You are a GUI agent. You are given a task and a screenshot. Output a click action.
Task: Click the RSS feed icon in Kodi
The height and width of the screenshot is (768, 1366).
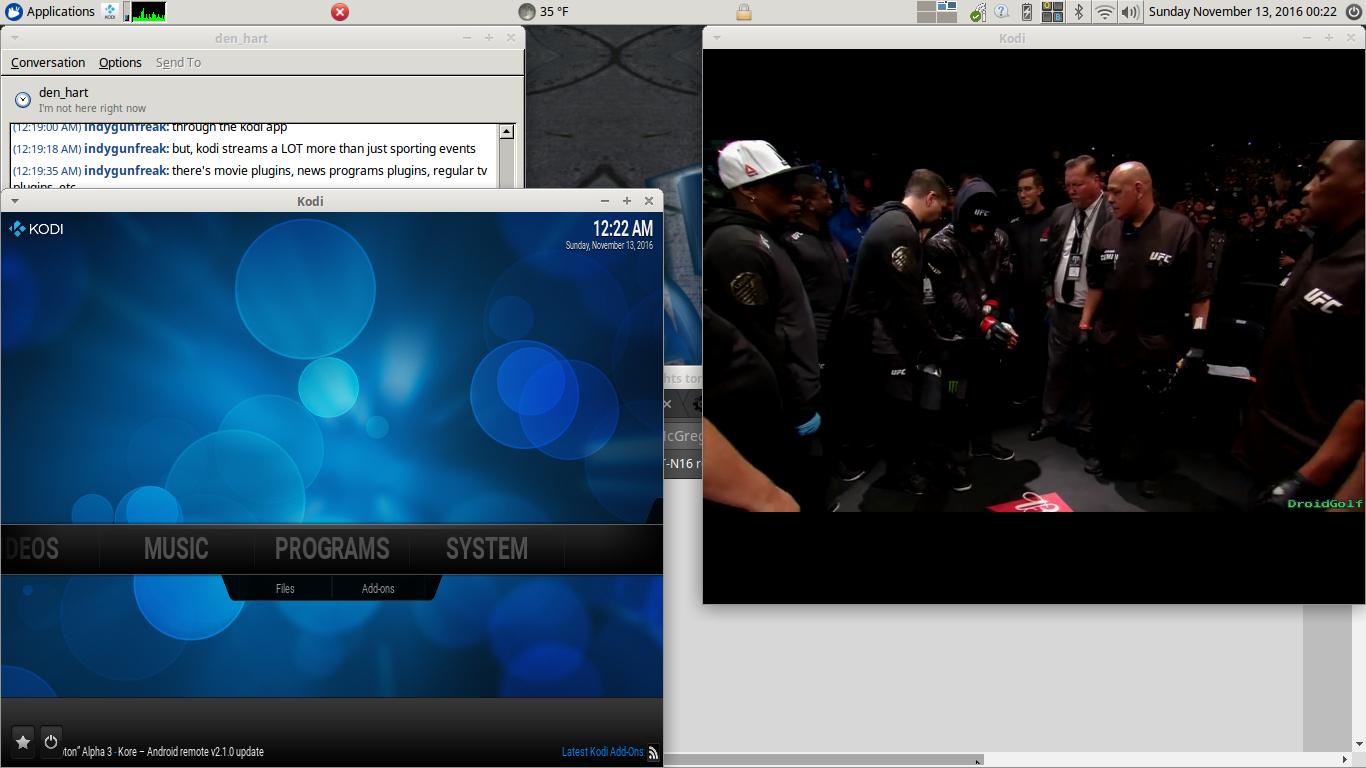653,753
